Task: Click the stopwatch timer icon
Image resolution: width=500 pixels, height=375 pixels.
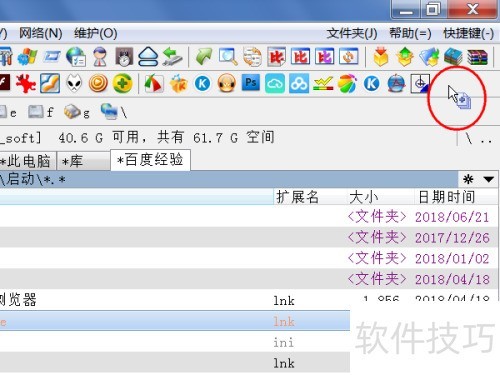Action: (124, 56)
